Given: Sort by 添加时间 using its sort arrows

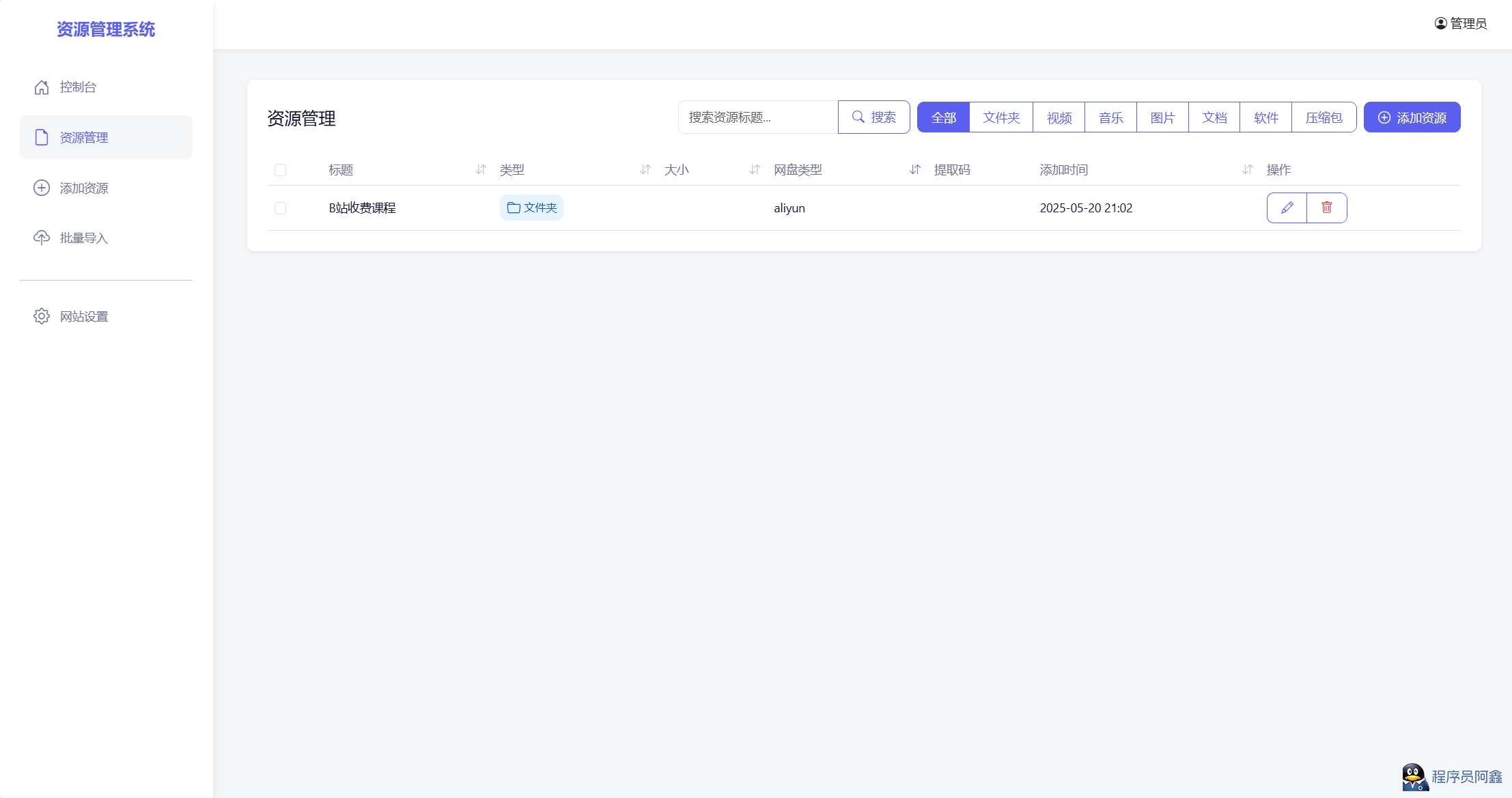Looking at the screenshot, I should coord(1248,169).
